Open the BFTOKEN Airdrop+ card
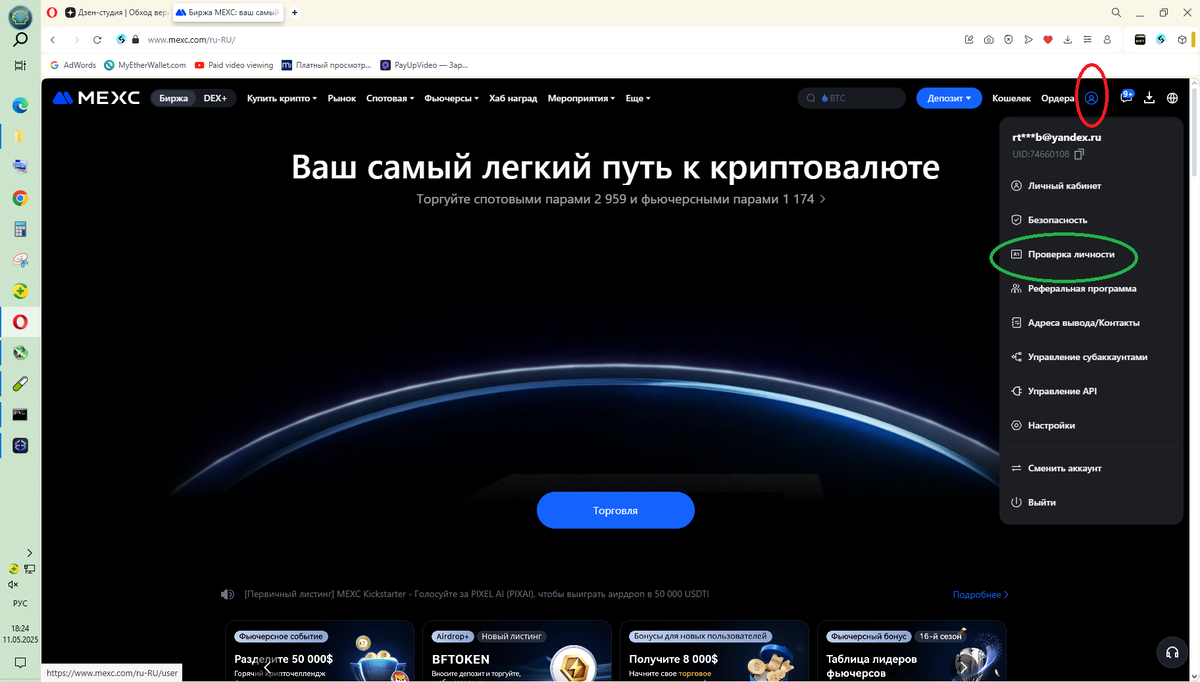The height and width of the screenshot is (682, 1200). (x=516, y=651)
